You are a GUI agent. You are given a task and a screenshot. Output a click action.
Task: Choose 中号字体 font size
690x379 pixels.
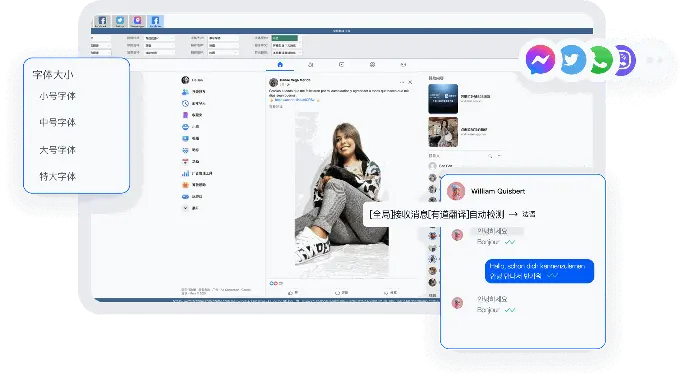(x=57, y=122)
